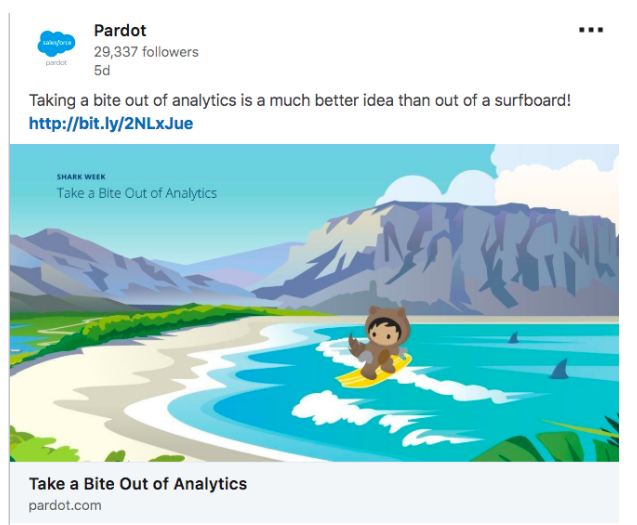Click the green foliage in bottom-right corner

569,443
